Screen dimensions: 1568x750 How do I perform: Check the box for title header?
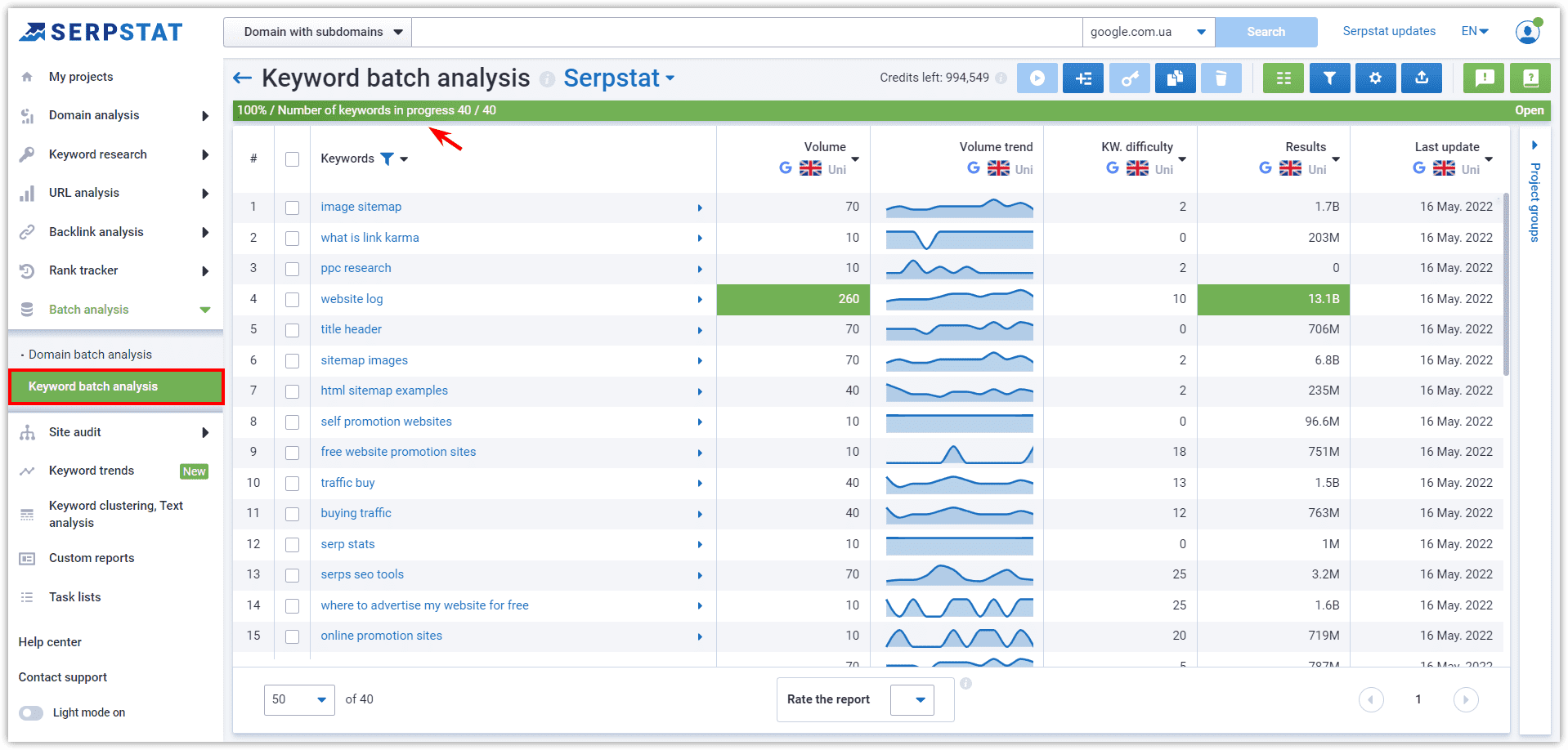coord(292,330)
